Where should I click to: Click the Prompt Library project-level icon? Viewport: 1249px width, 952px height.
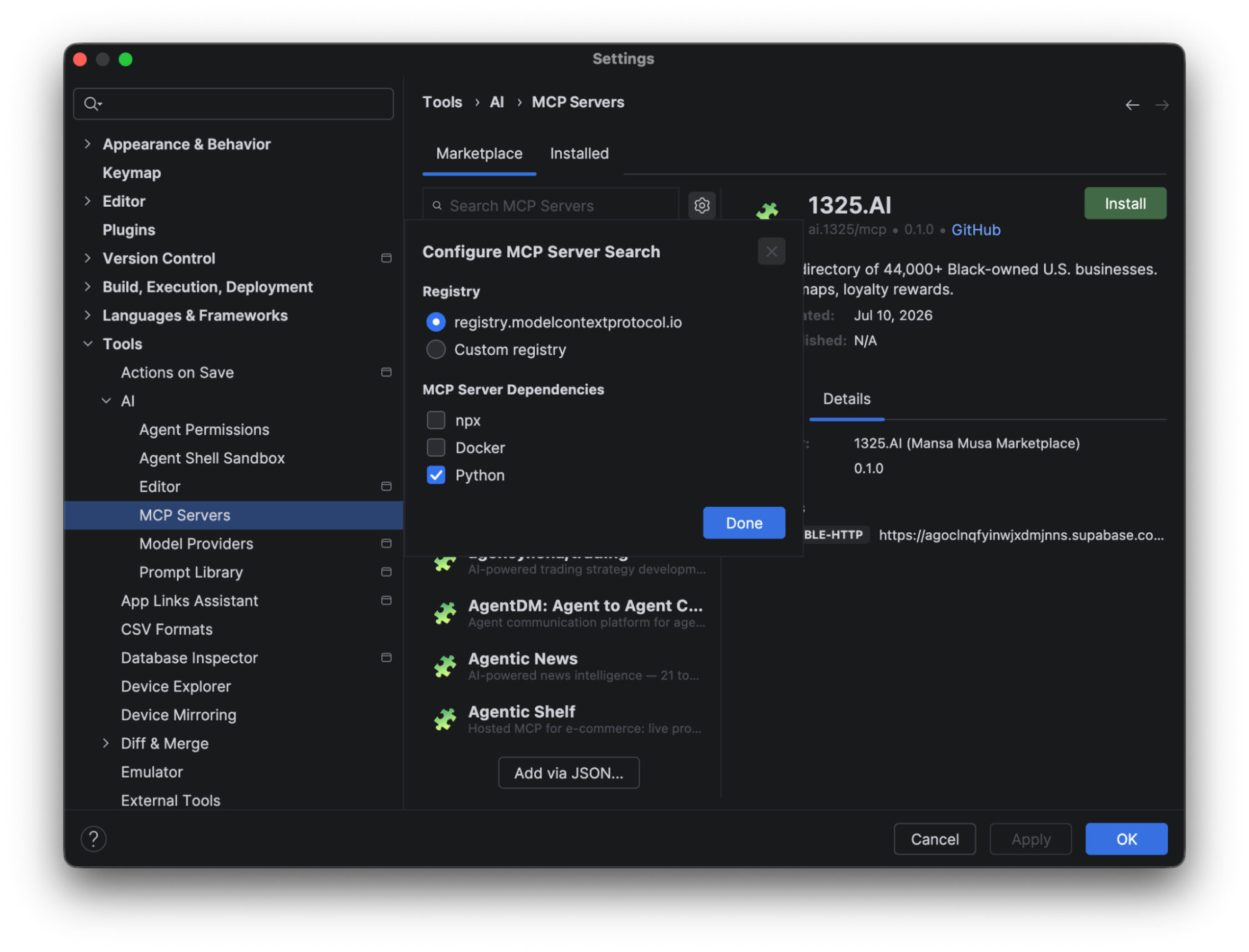[x=386, y=572]
